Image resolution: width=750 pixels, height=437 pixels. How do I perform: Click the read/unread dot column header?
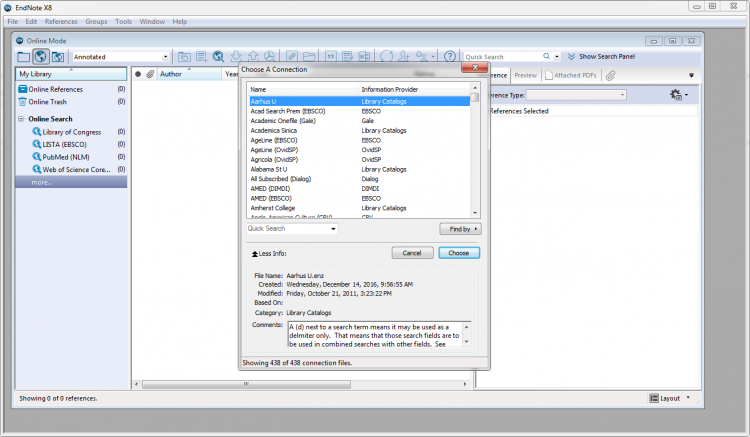138,74
